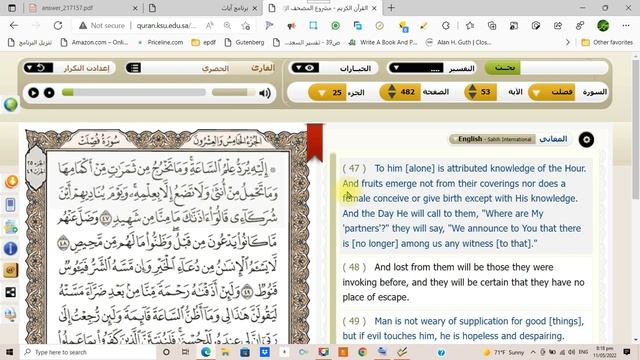Open the epdf bookmarks folder

click(x=204, y=42)
